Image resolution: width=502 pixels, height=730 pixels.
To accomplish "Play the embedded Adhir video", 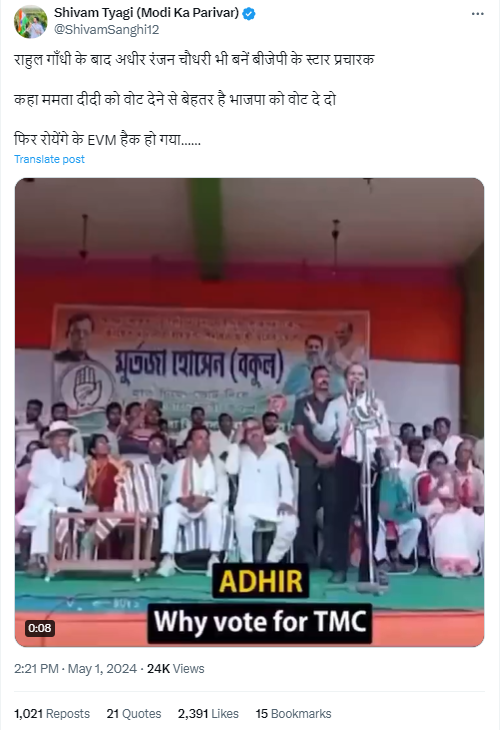I will click(x=250, y=412).
